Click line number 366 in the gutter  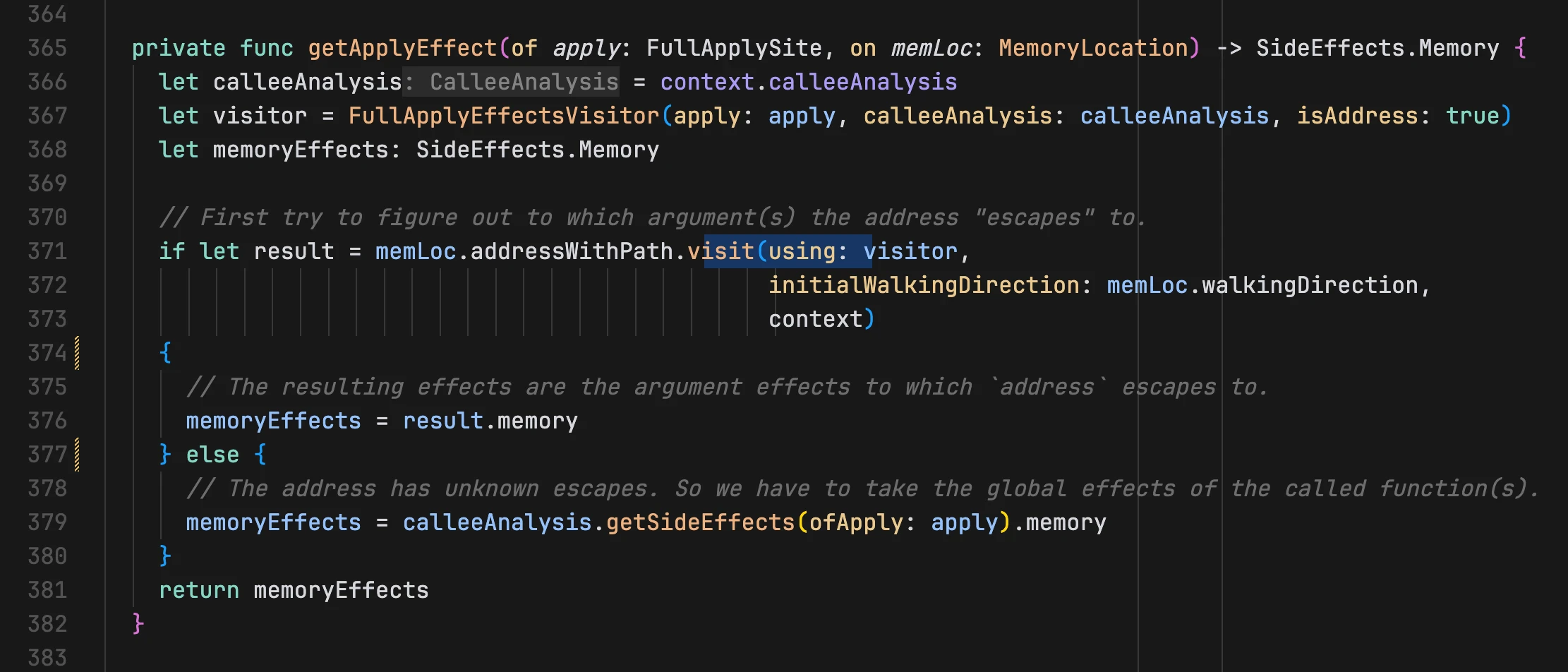click(47, 82)
